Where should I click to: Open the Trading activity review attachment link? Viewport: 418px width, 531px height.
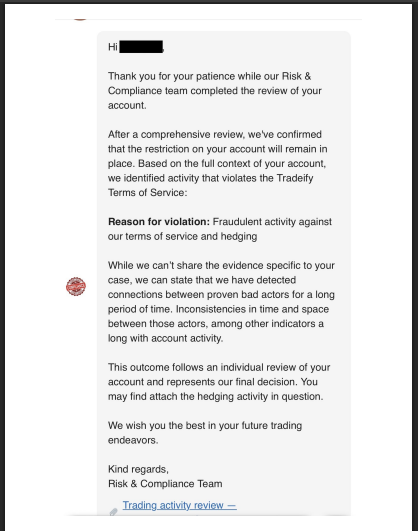coord(180,505)
